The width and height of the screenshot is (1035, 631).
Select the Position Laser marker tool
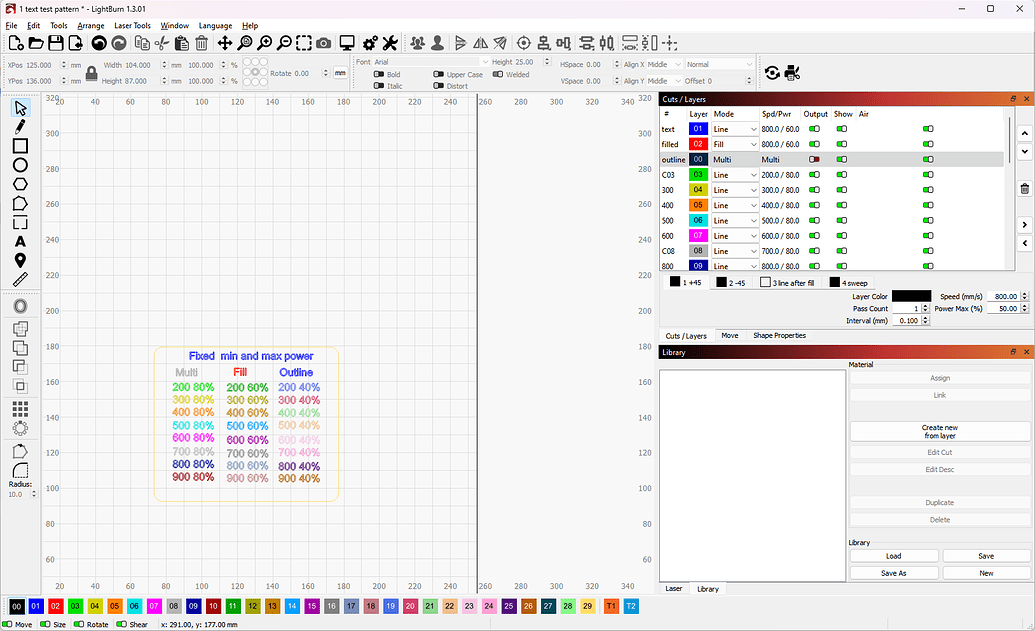pos(20,261)
